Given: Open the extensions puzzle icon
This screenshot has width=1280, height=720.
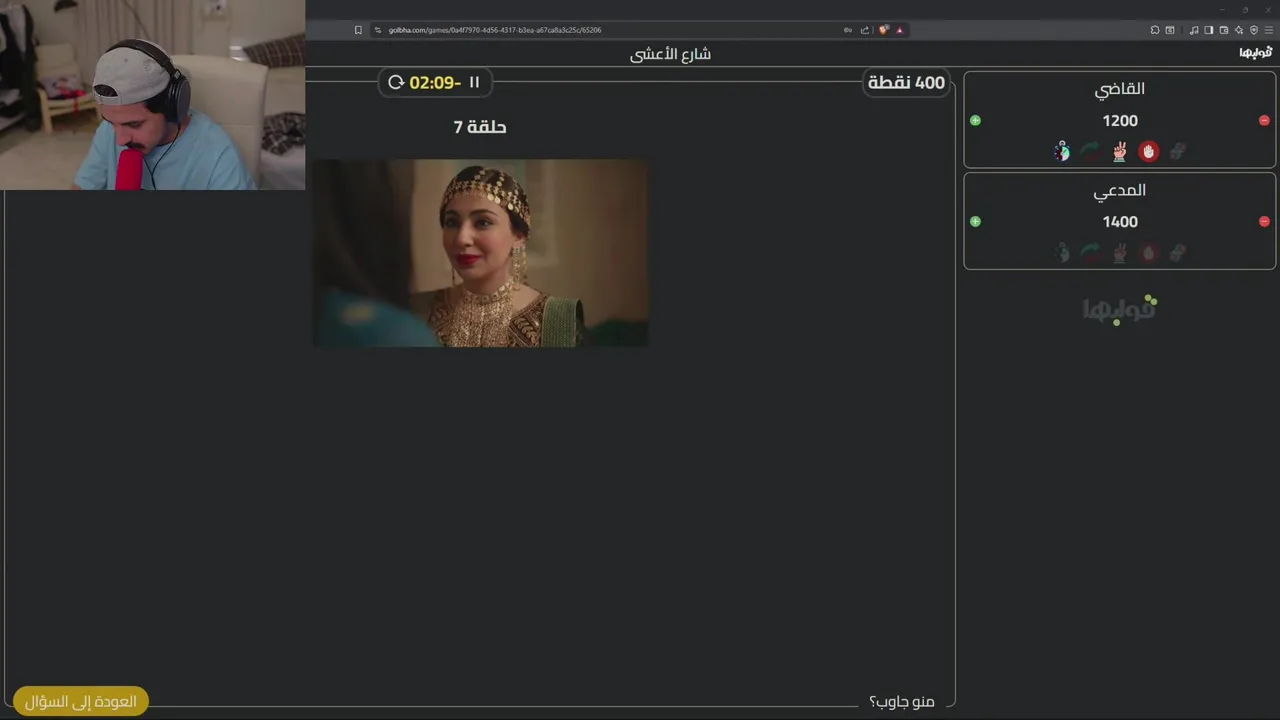Looking at the screenshot, I should point(1154,30).
